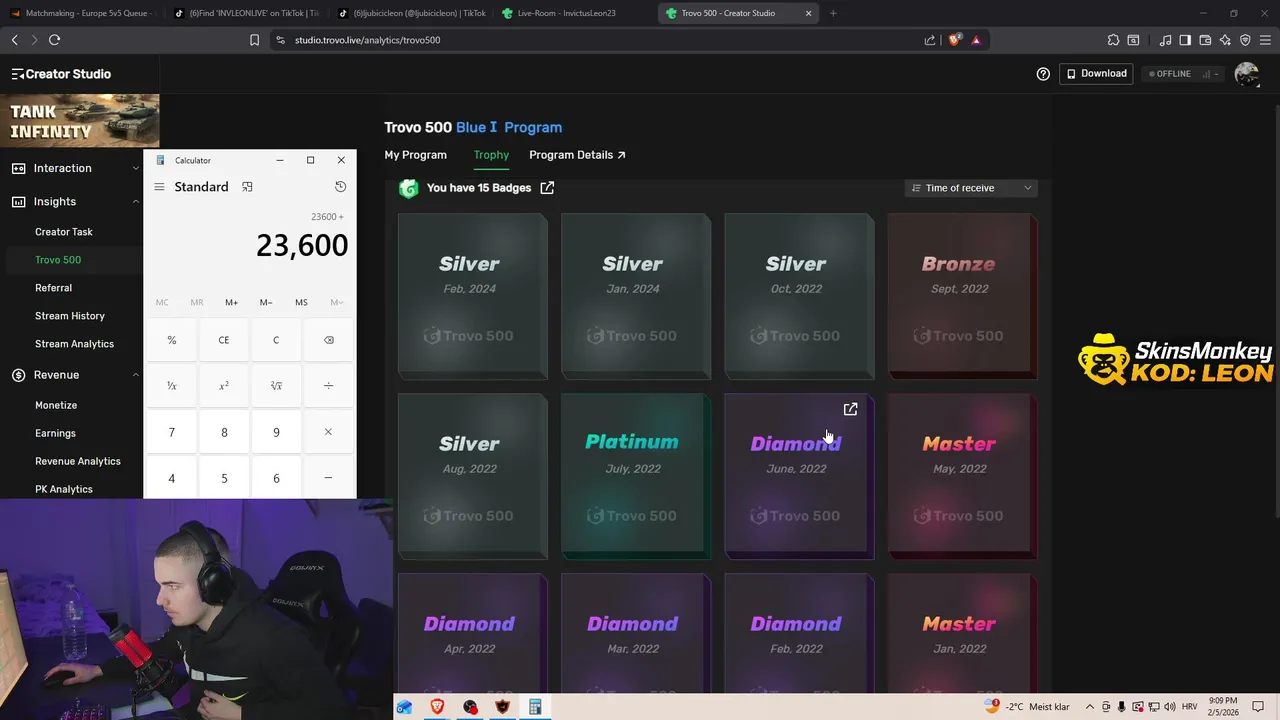The width and height of the screenshot is (1280, 720).
Task: Select the Bronze Sept 2022 badge
Action: click(x=962, y=296)
